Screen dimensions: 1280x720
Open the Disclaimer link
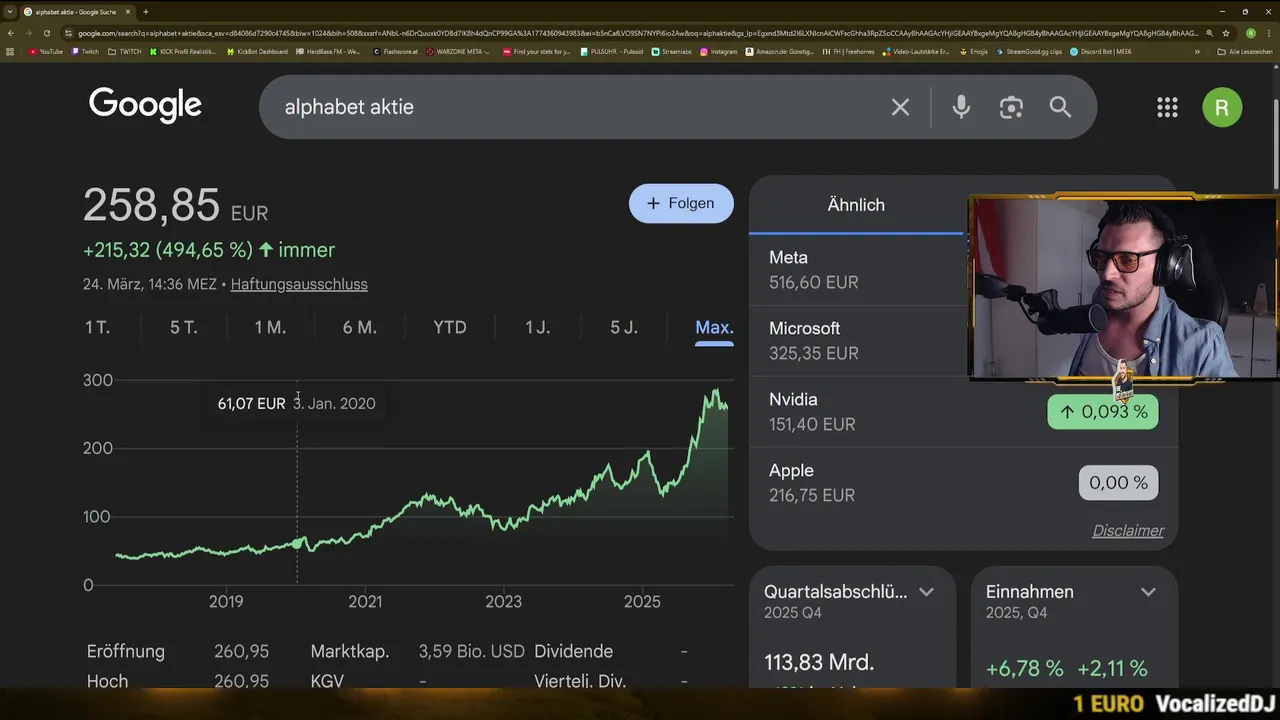(x=1128, y=531)
